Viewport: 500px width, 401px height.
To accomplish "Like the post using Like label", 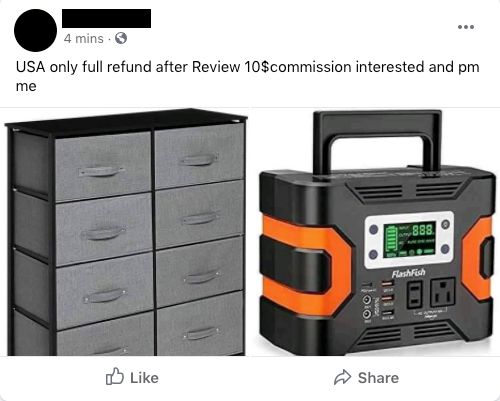I will [144, 378].
